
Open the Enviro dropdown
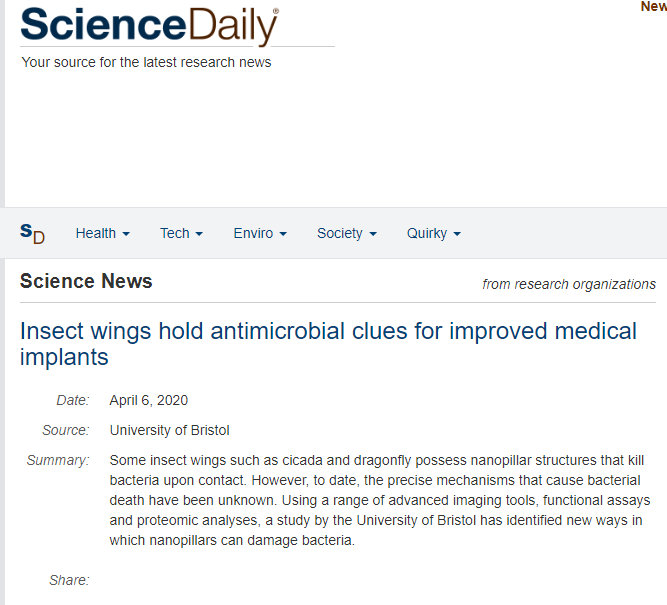point(260,233)
